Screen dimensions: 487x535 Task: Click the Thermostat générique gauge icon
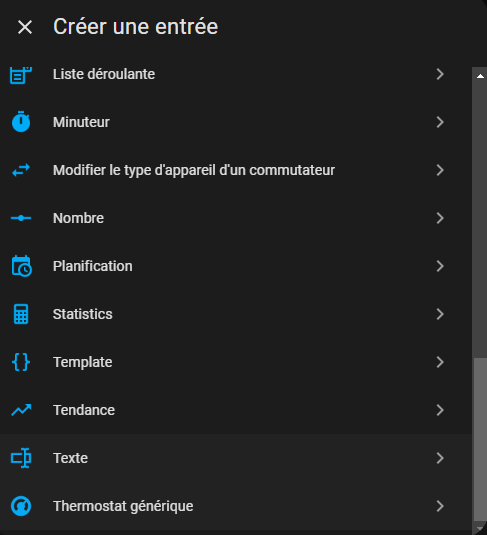[21, 506]
